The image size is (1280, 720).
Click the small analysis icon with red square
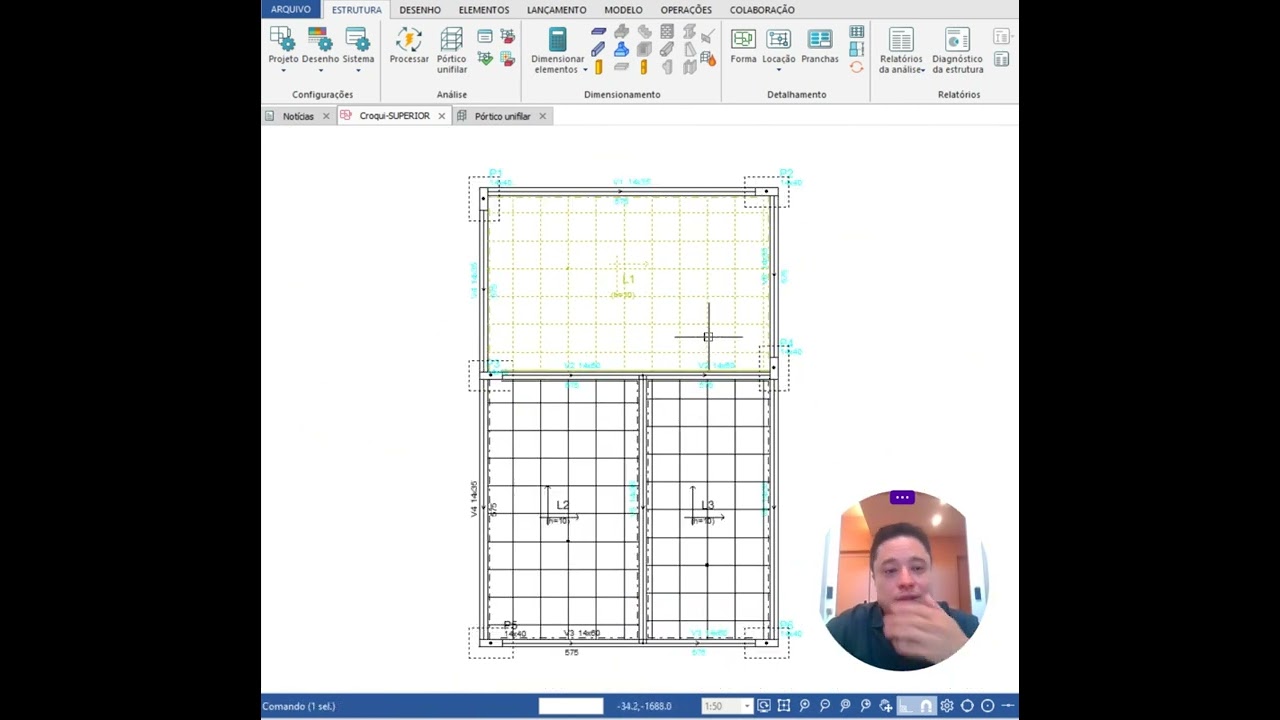(508, 36)
